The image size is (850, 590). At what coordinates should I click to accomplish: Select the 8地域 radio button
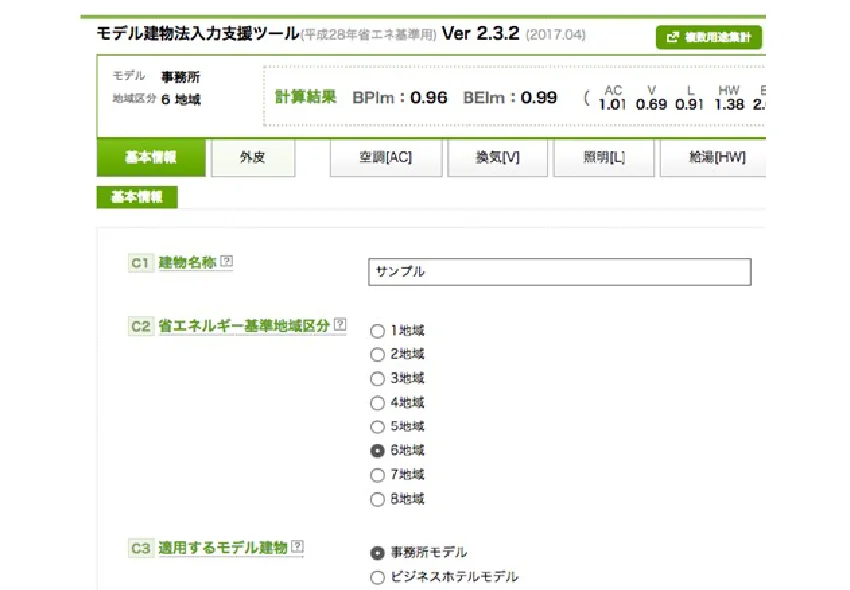coord(377,499)
